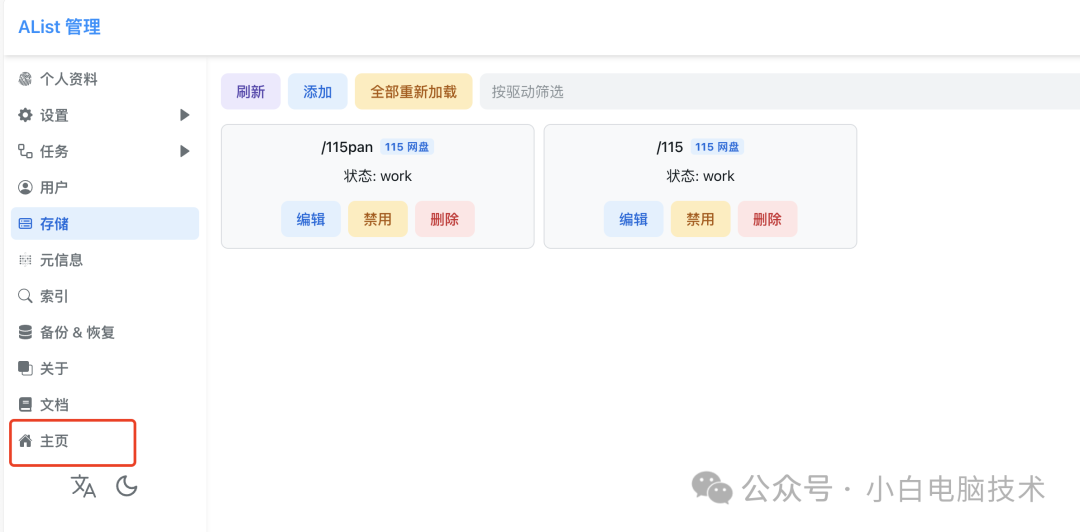Toggle dark mode with moon icon
This screenshot has width=1080, height=532.
pos(127,487)
